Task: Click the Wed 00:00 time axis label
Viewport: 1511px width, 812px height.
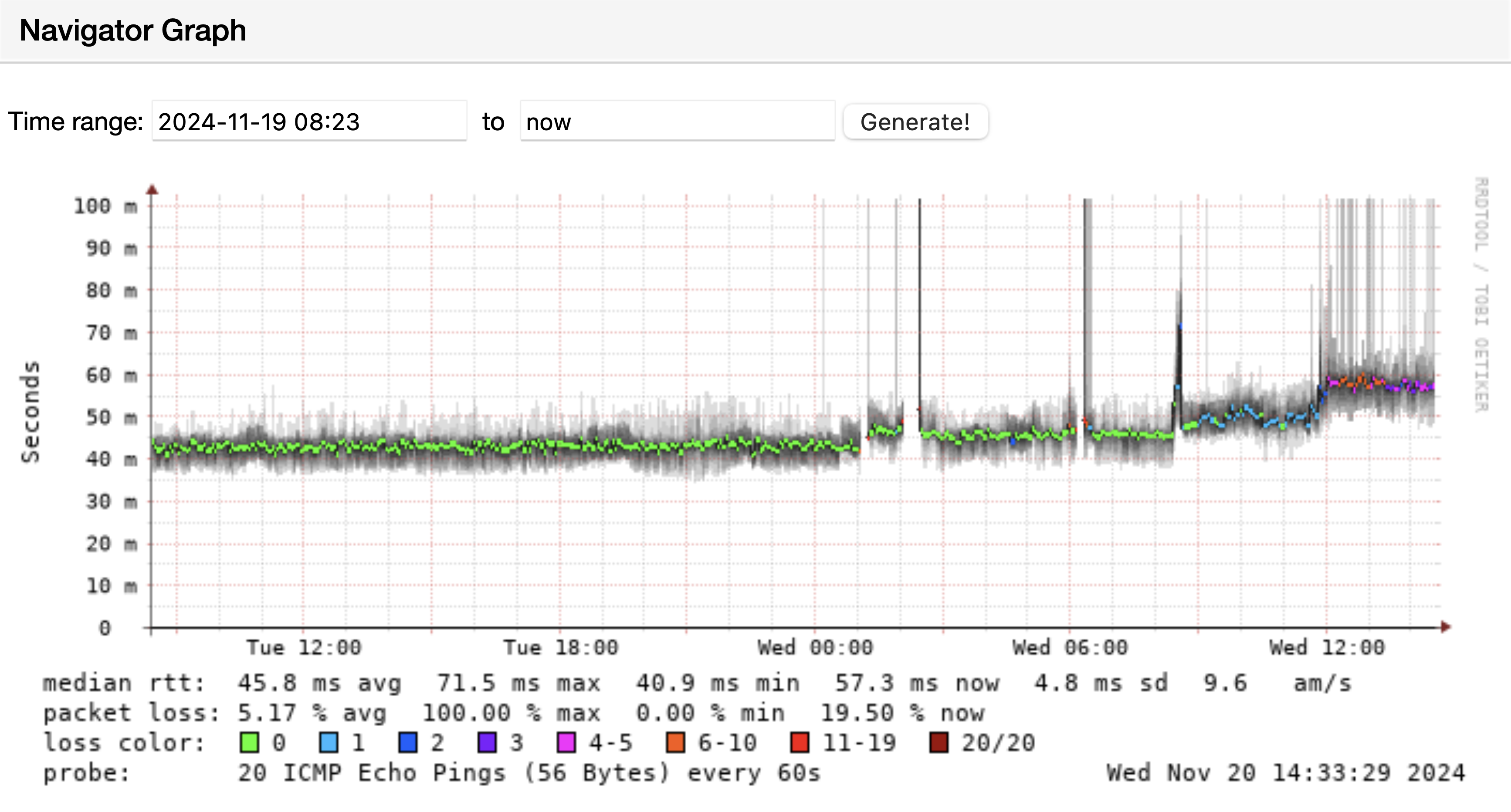Action: coord(815,648)
